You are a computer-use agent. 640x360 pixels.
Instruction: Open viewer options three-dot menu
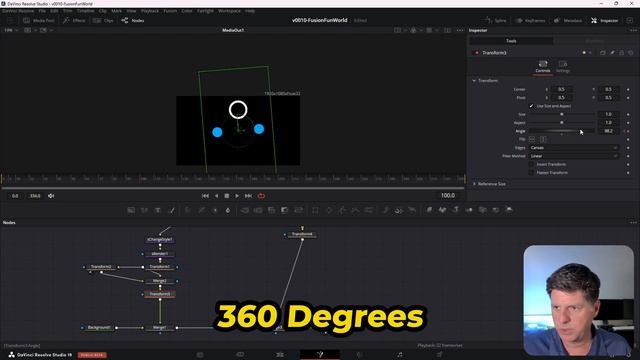click(x=460, y=30)
